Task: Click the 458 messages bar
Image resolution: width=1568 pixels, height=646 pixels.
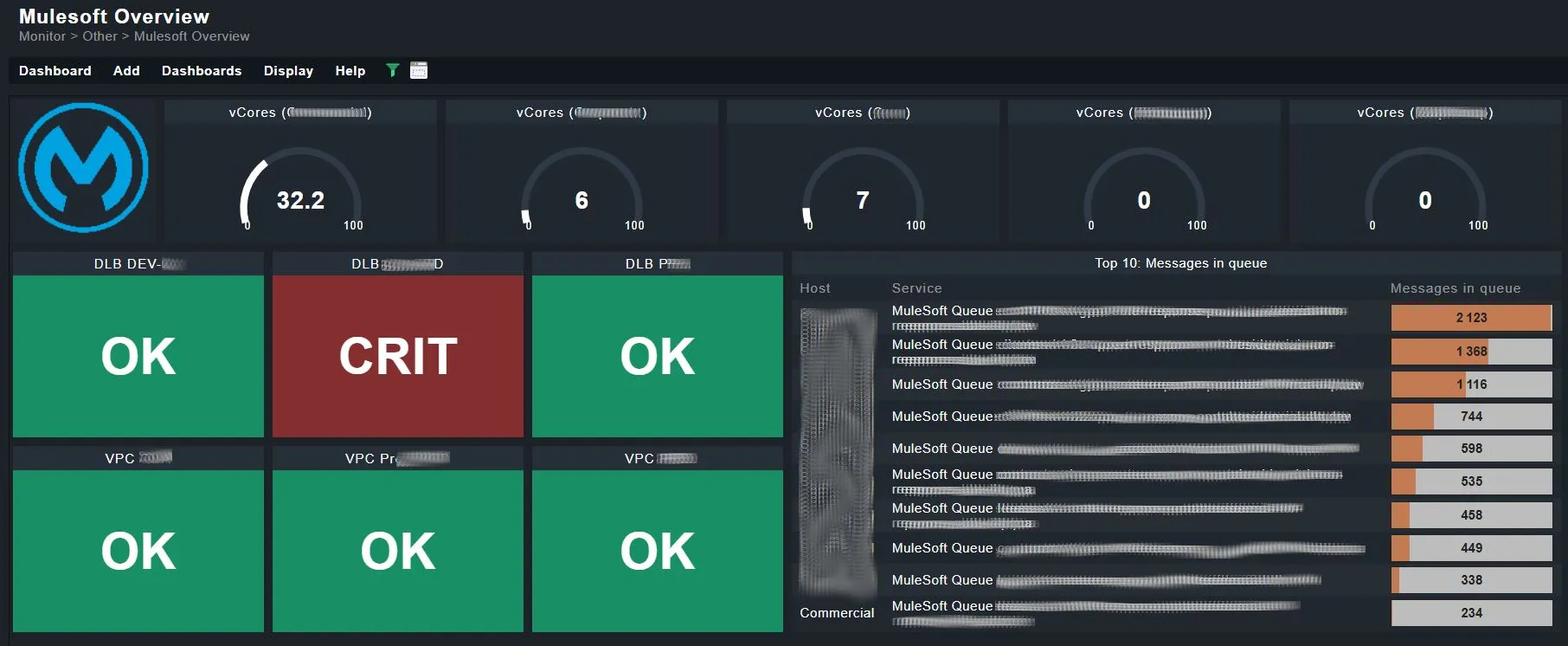Action: (1471, 515)
